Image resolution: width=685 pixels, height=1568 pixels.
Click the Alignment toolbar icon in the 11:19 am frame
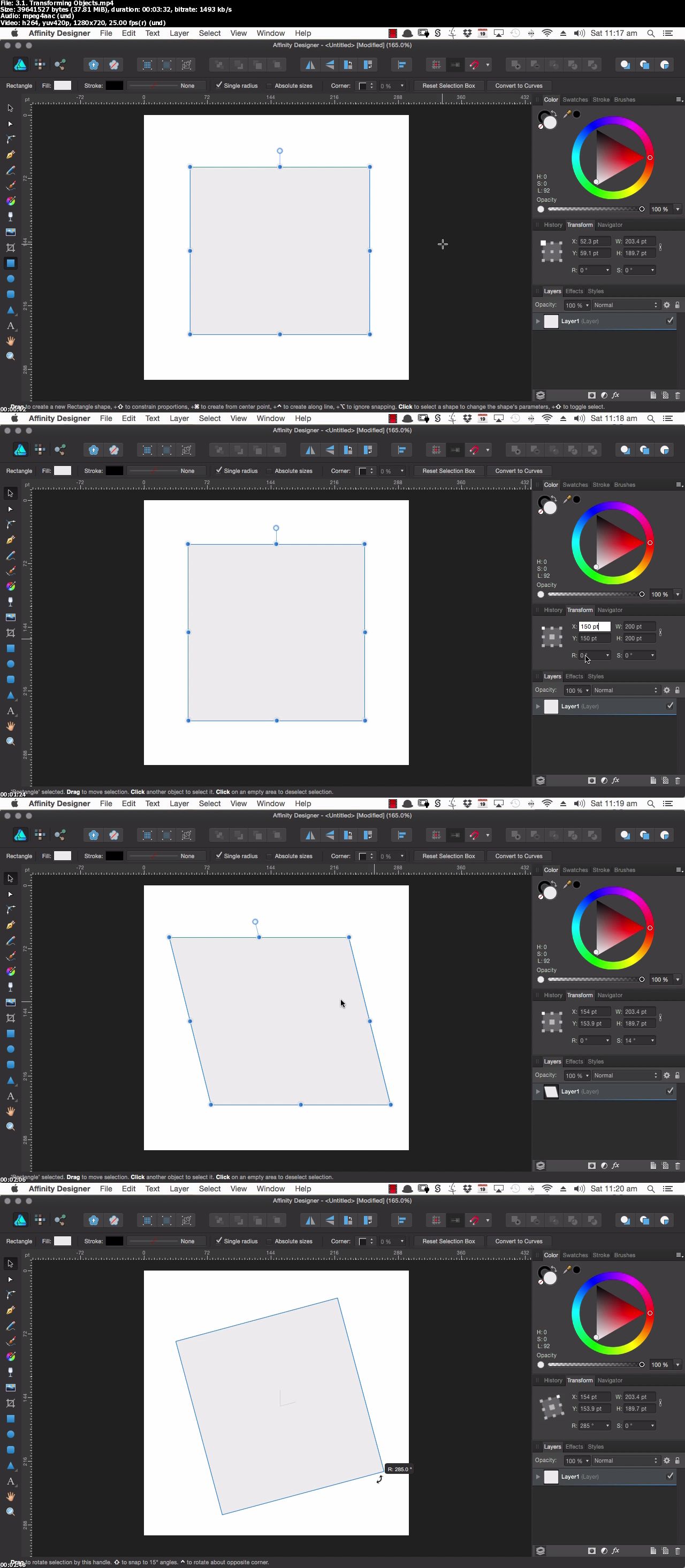401,835
